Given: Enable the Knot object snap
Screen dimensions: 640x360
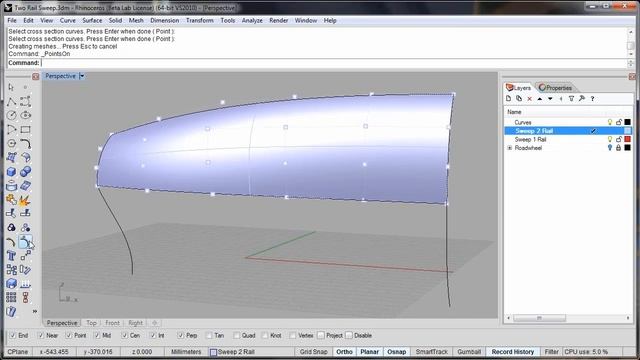Looking at the screenshot, I should pos(265,335).
